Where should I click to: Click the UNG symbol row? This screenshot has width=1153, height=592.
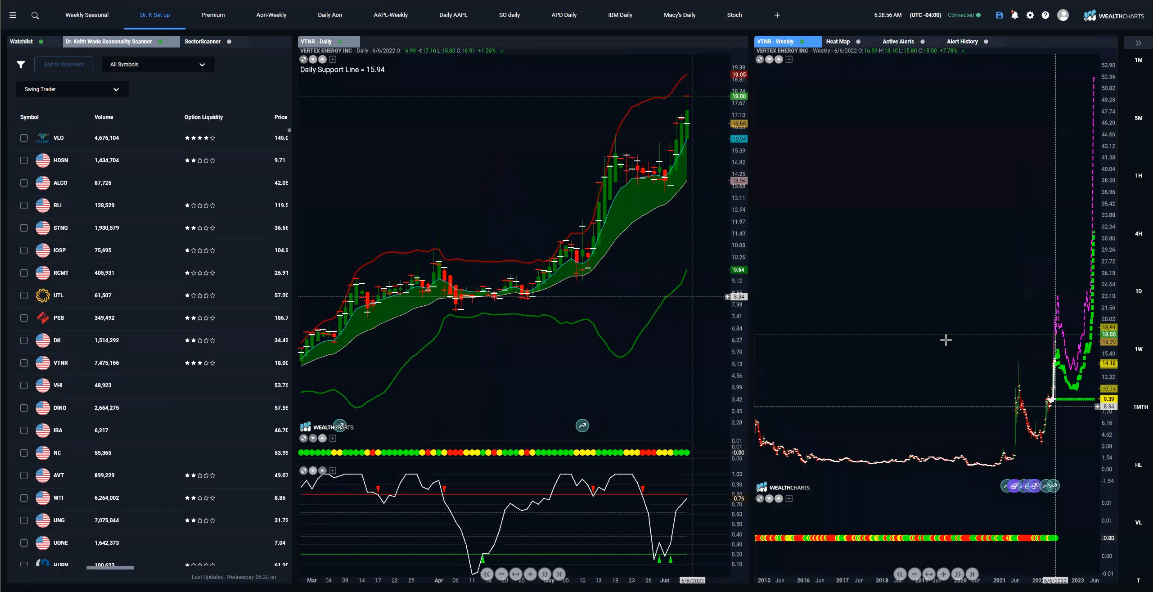(x=149, y=521)
